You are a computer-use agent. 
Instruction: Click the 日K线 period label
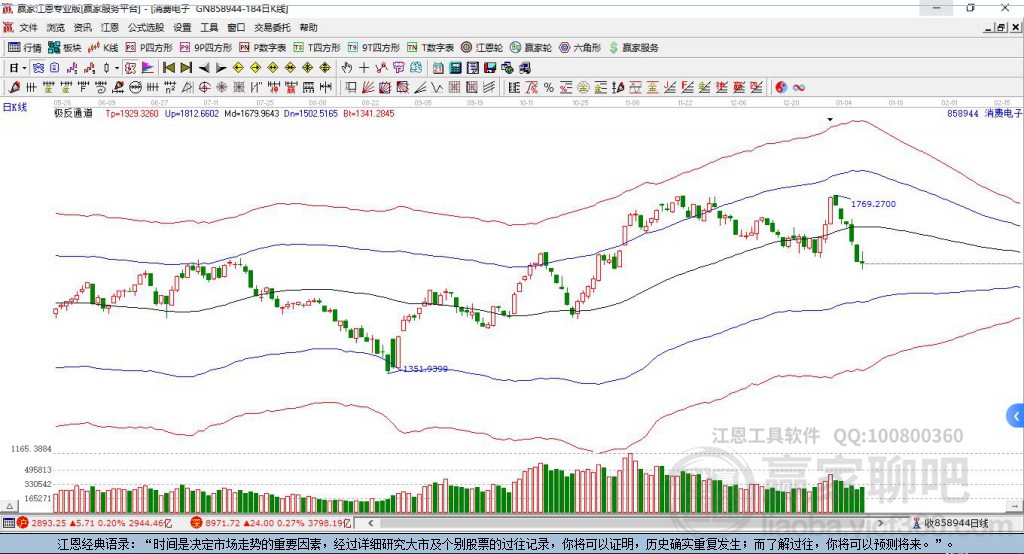tap(14, 107)
